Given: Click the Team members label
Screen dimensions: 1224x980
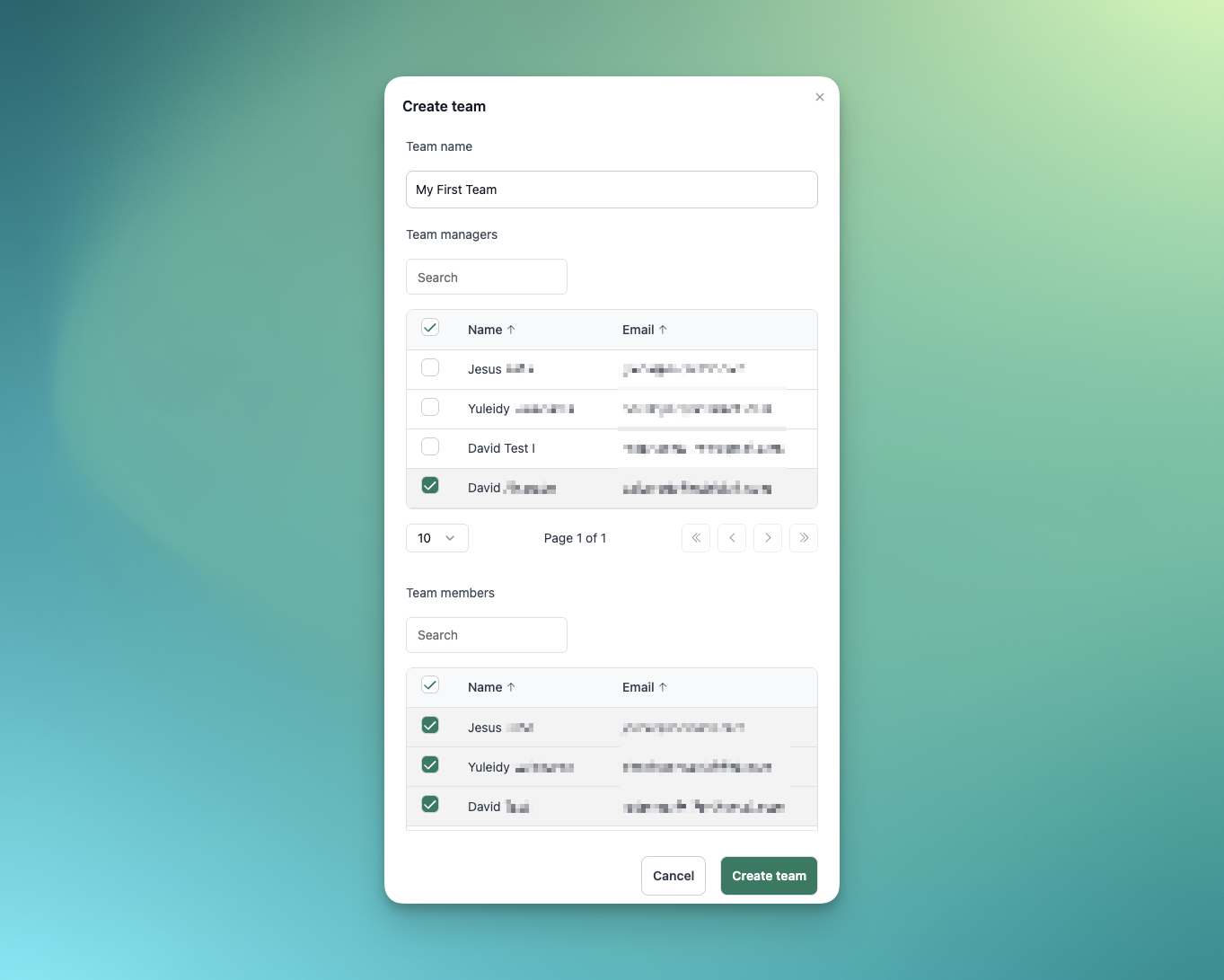Looking at the screenshot, I should (450, 593).
